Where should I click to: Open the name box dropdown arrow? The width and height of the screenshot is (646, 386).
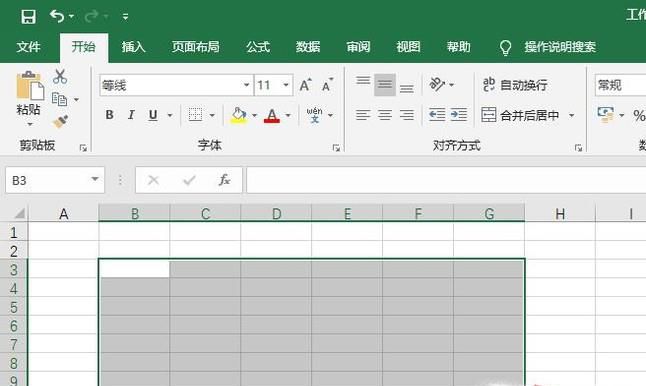click(95, 179)
